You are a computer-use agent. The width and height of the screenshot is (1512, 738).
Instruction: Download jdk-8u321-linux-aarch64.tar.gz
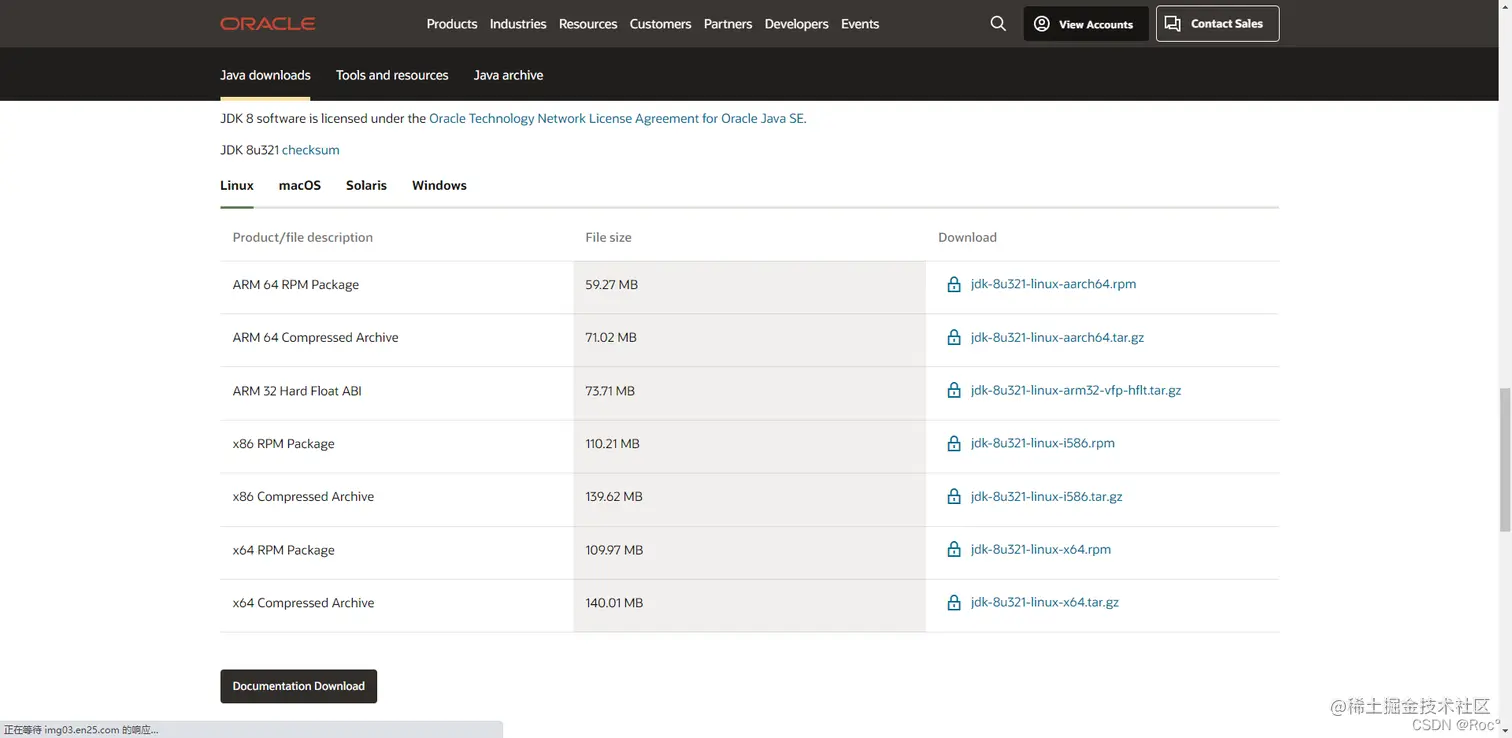pyautogui.click(x=1057, y=337)
